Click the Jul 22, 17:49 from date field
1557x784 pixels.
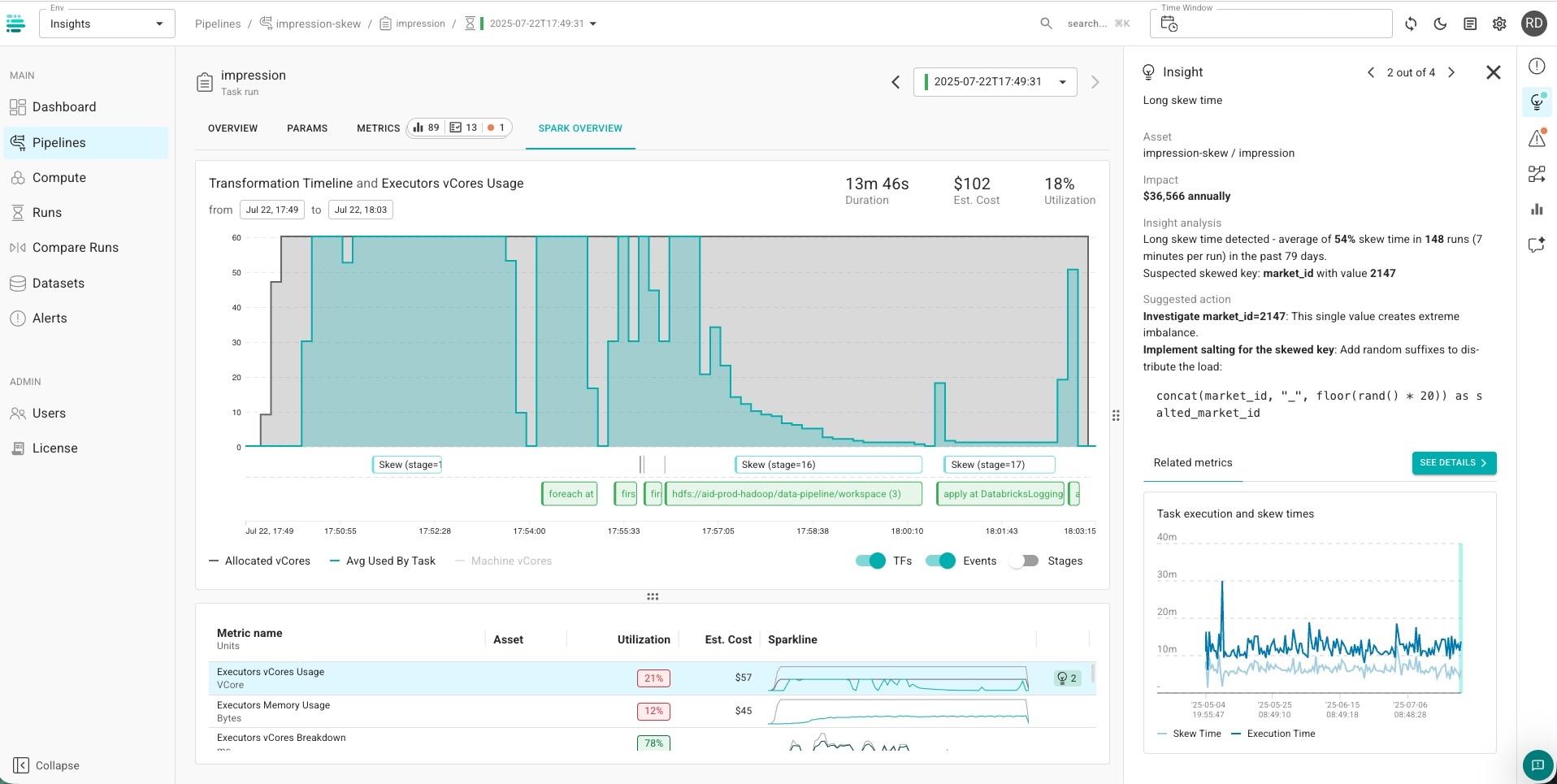(x=272, y=210)
